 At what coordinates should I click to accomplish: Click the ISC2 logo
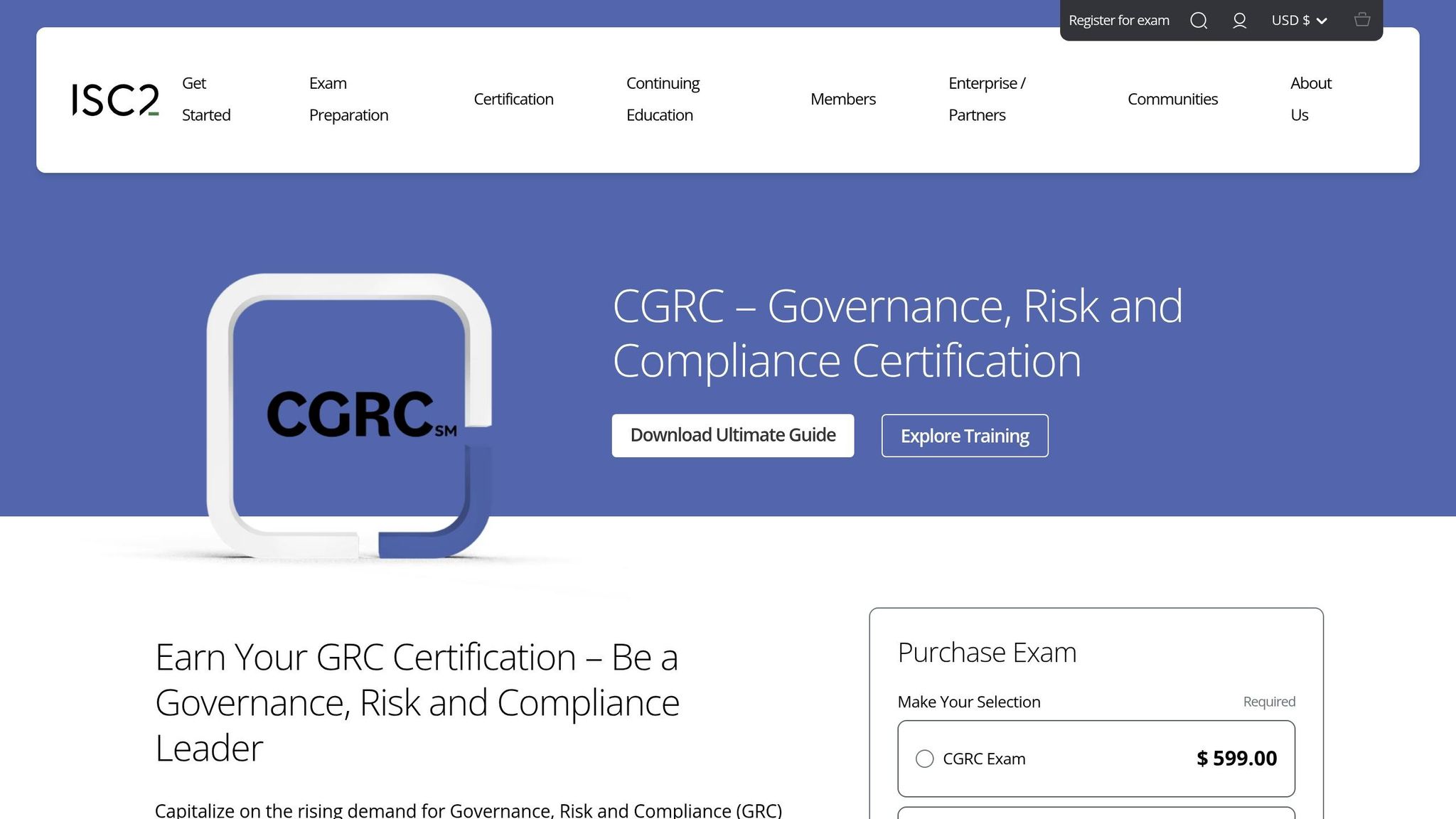115,99
